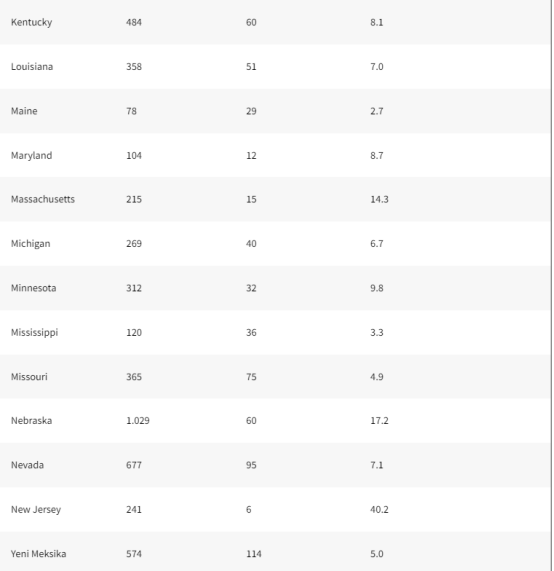The image size is (554, 571).
Task: Click the New Jersey row label
Action: pyautogui.click(x=36, y=510)
